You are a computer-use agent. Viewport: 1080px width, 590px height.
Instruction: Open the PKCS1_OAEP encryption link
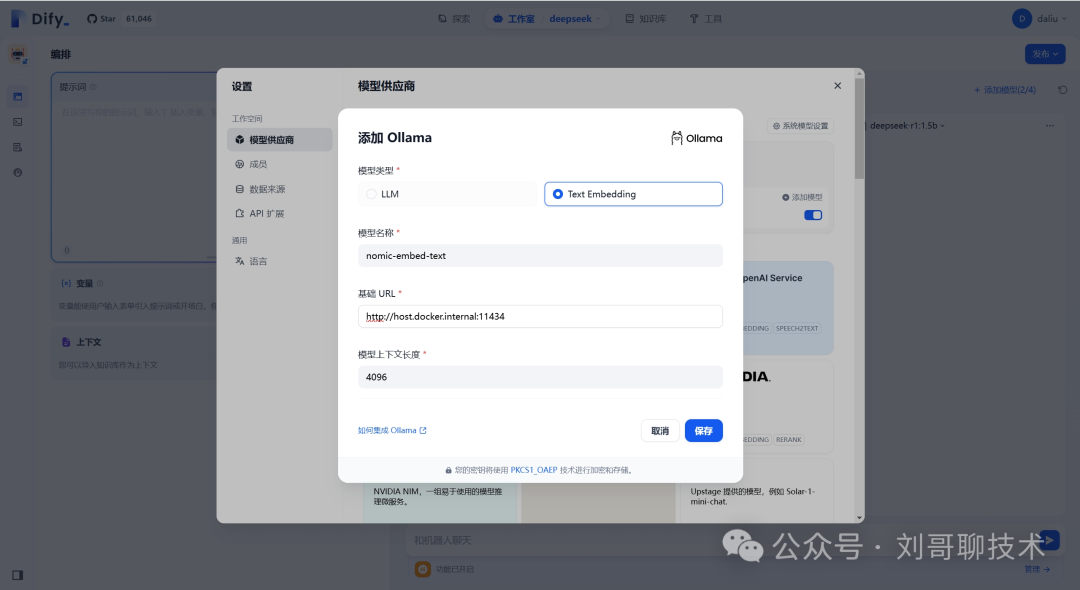coord(534,470)
